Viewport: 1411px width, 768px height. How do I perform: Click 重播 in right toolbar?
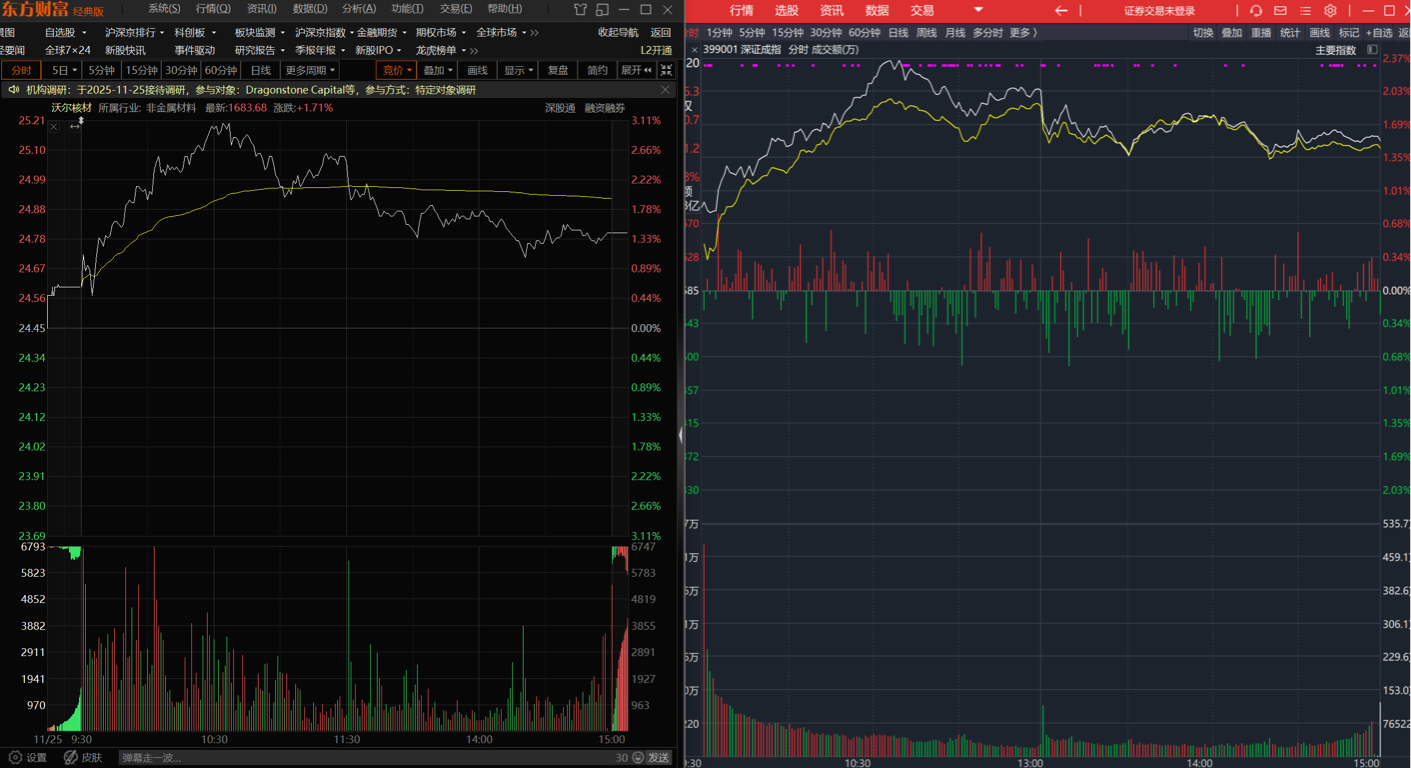(x=1261, y=33)
